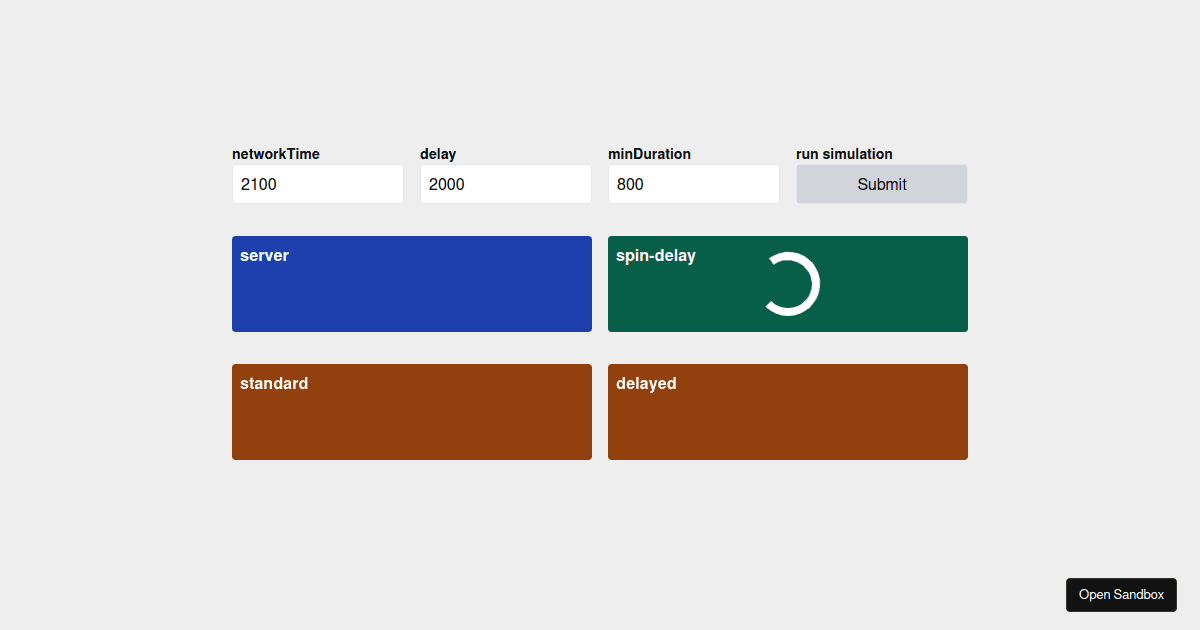
Task: Click the loading spinner in spin-delay panel
Action: pyautogui.click(x=790, y=283)
